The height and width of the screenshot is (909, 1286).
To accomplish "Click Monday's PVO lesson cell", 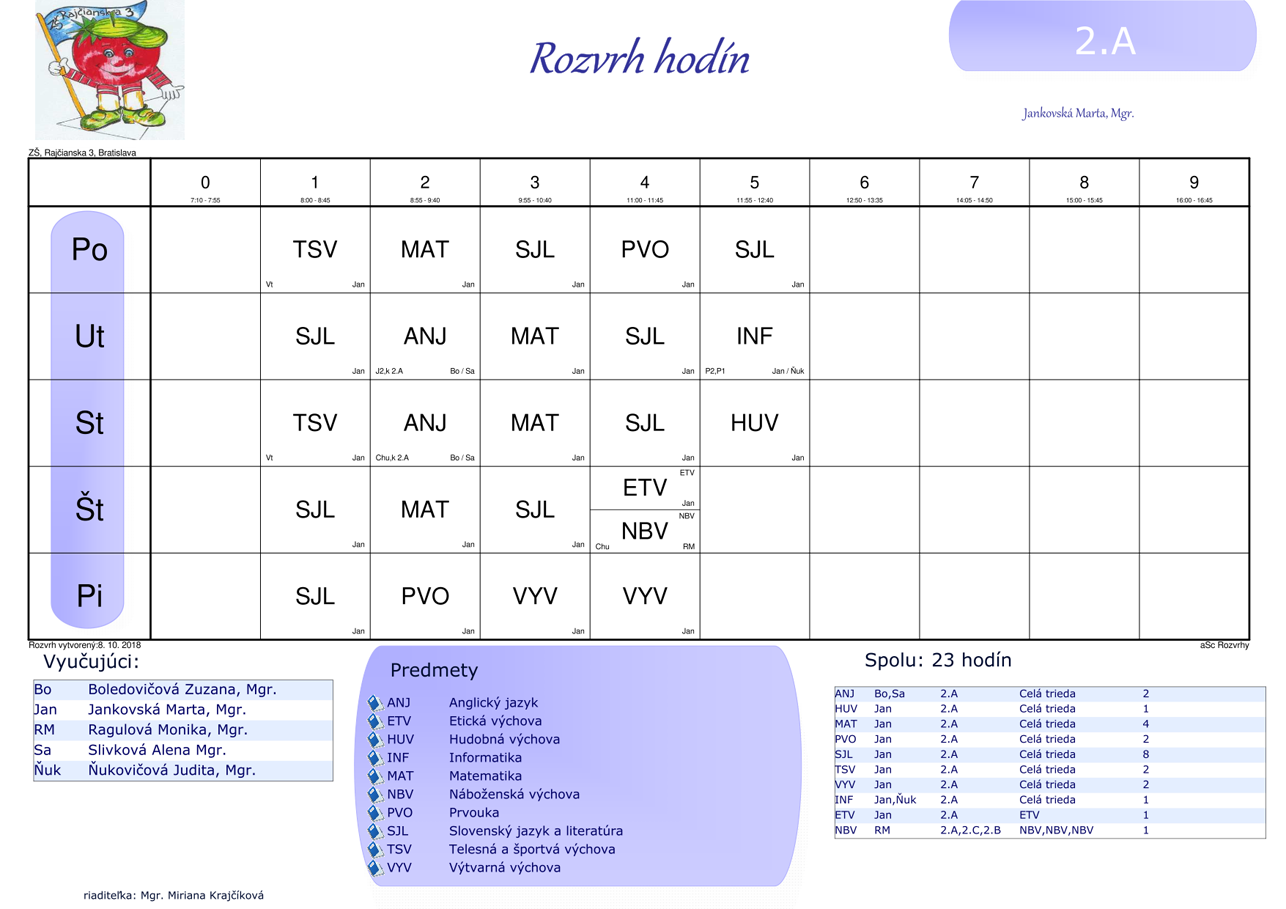I will (x=645, y=250).
